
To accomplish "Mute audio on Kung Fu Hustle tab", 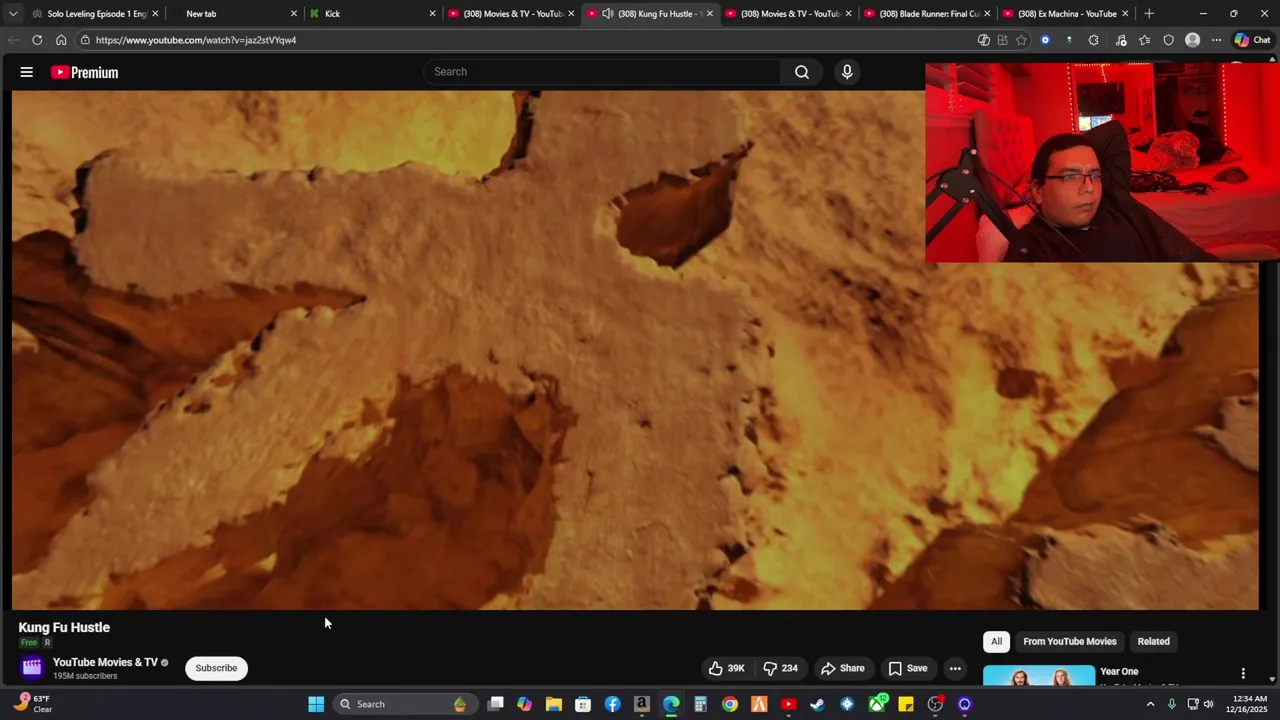I will (x=607, y=14).
